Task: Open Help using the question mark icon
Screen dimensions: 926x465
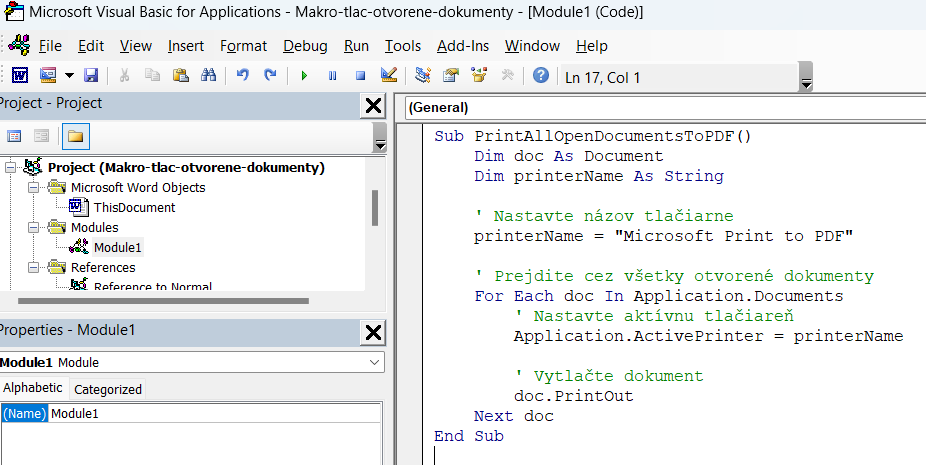Action: click(x=541, y=76)
